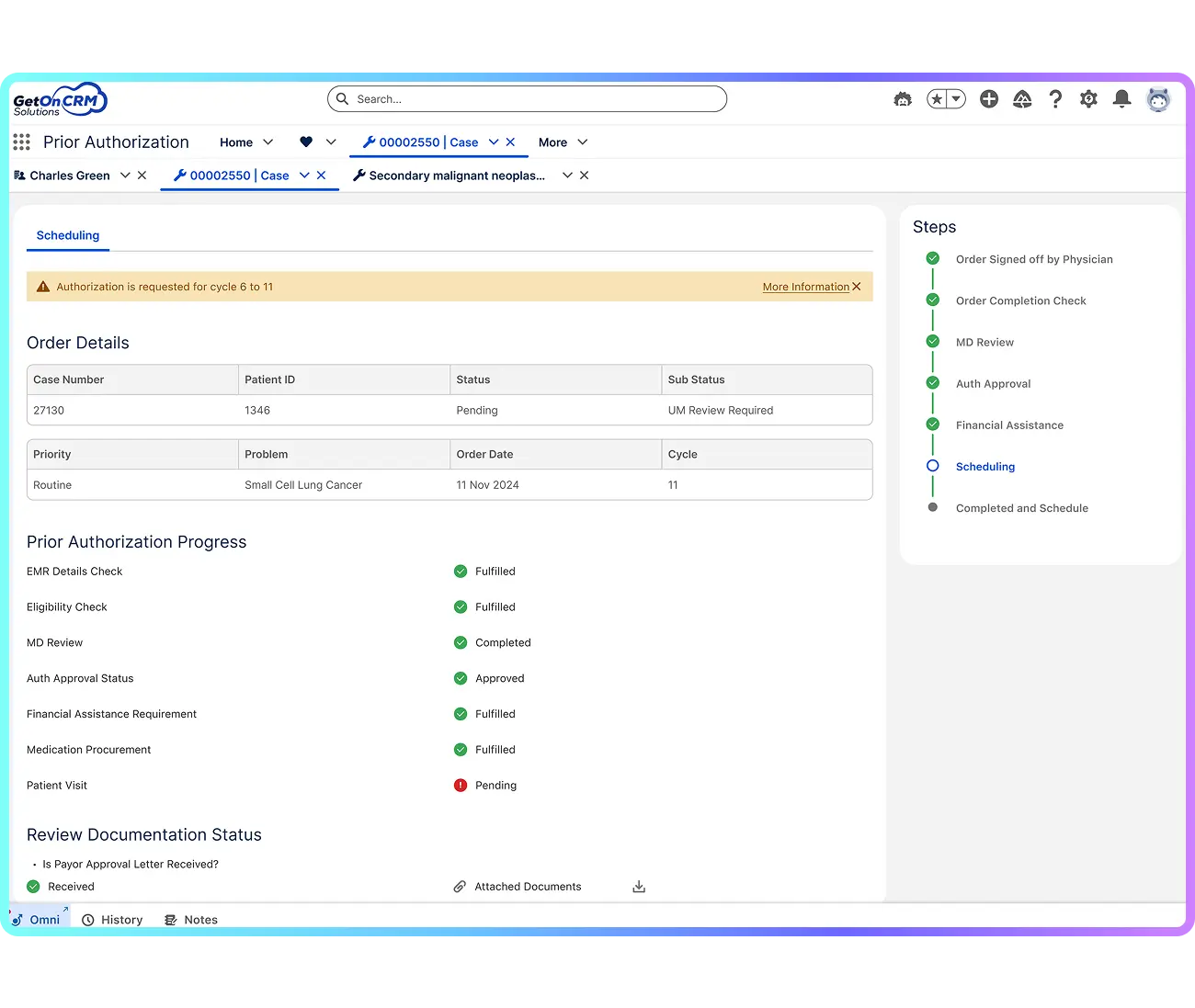This screenshot has width=1195, height=1008.
Task: Expand the Charles Green subtab chevron
Action: click(124, 176)
